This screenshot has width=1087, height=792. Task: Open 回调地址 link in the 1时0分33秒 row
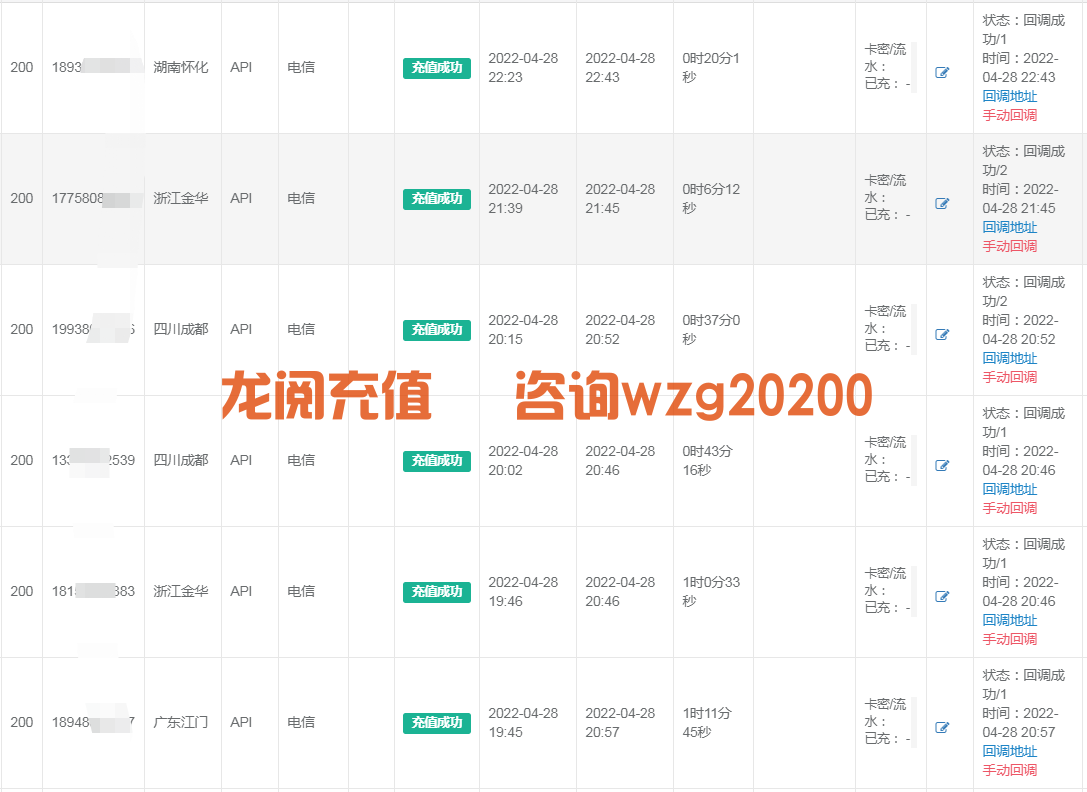1009,621
